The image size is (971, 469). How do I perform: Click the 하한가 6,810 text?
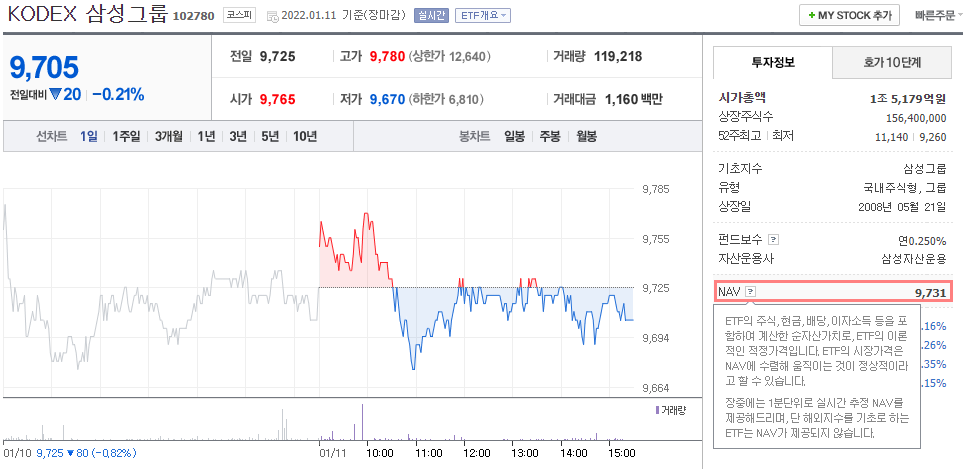click(x=446, y=99)
